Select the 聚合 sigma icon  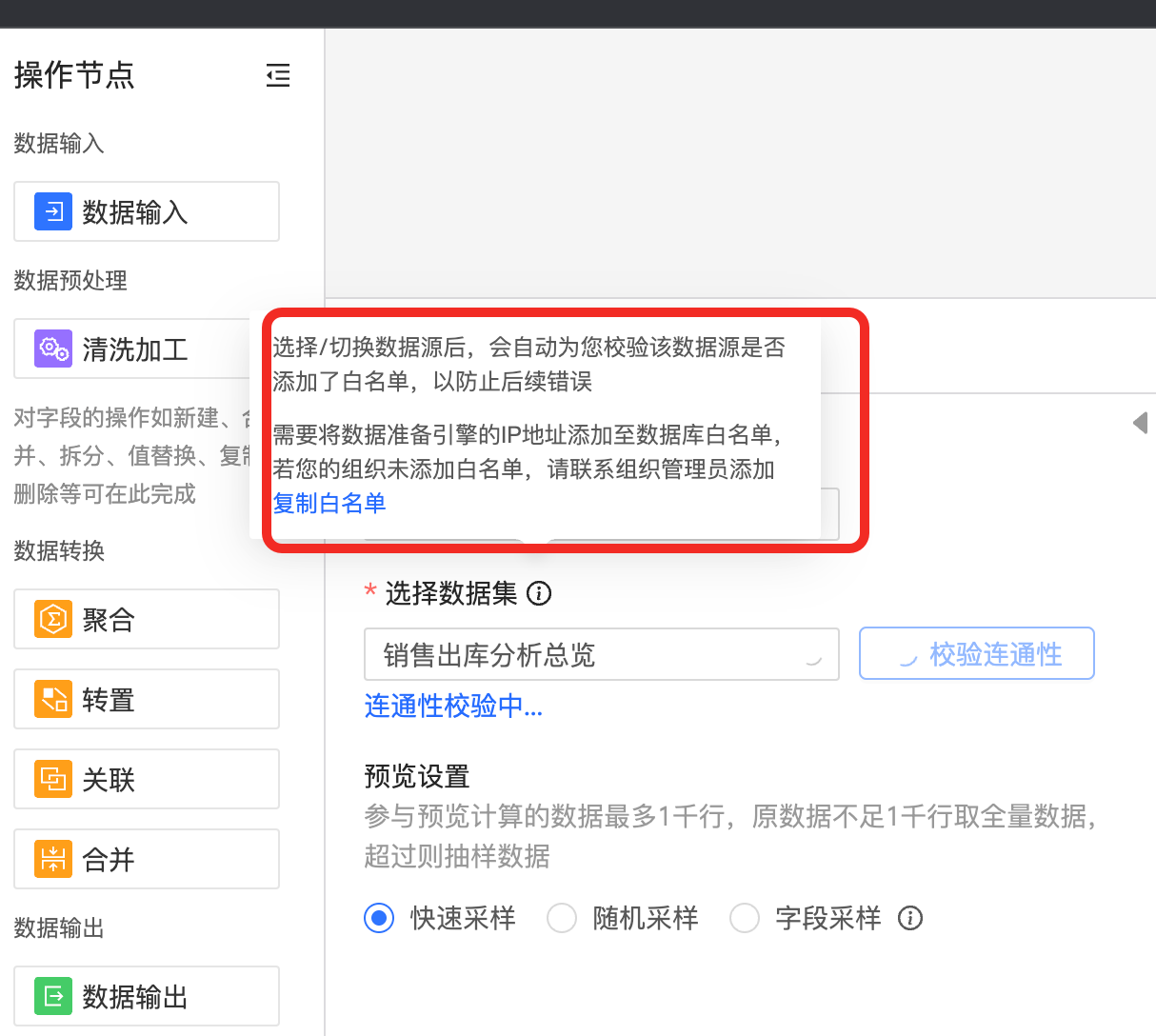(53, 620)
